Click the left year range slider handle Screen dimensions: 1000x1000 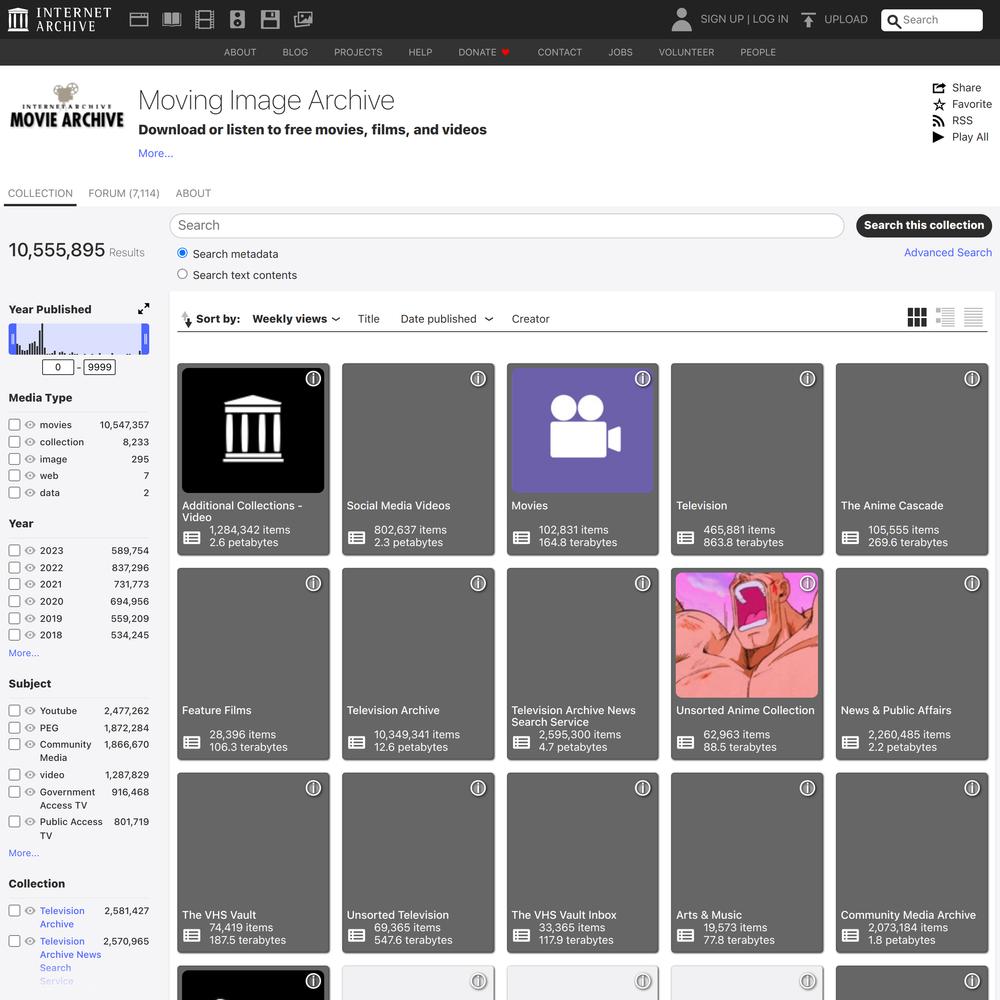[12, 339]
